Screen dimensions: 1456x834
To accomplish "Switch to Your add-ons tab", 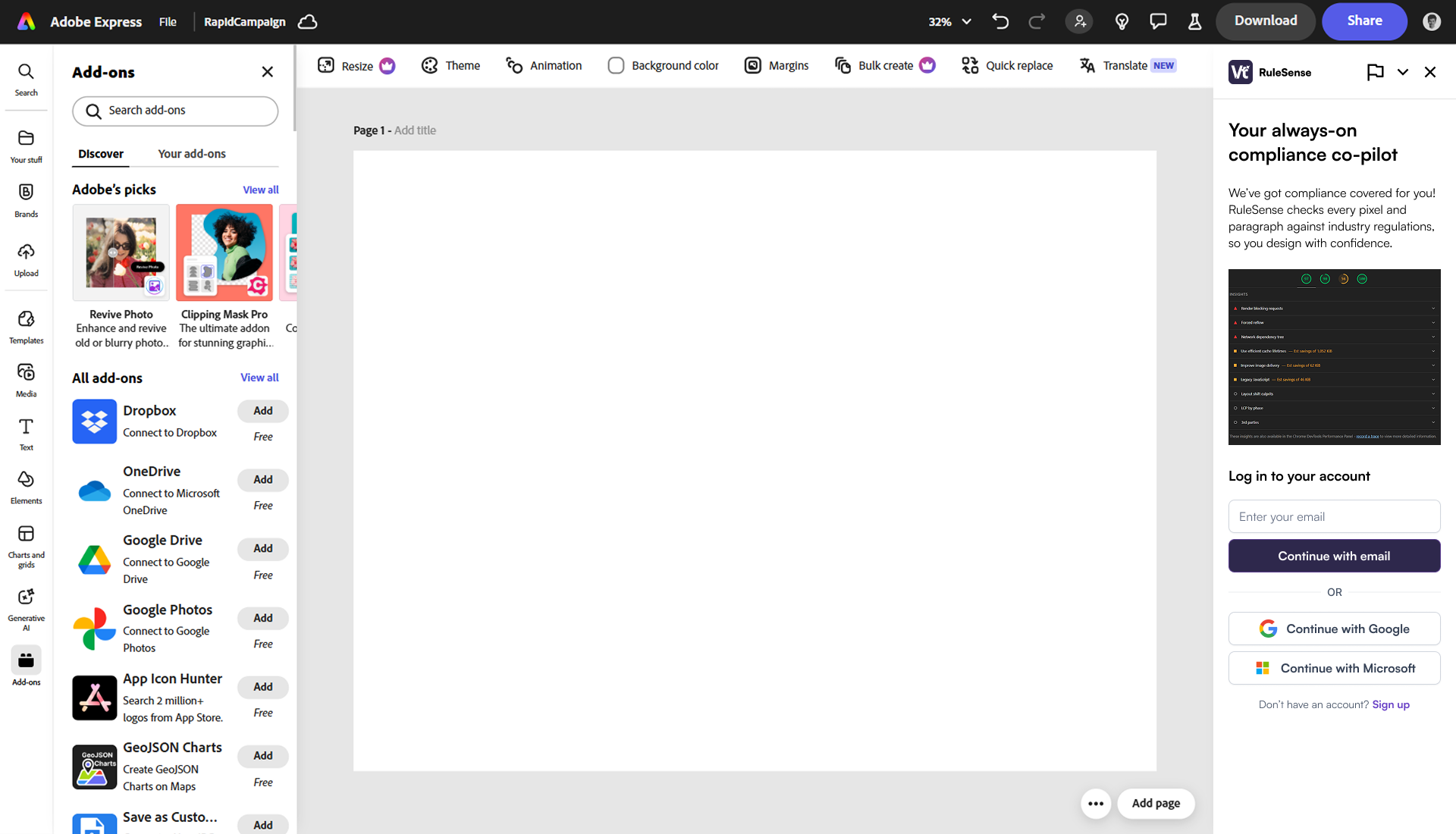I will pos(192,154).
